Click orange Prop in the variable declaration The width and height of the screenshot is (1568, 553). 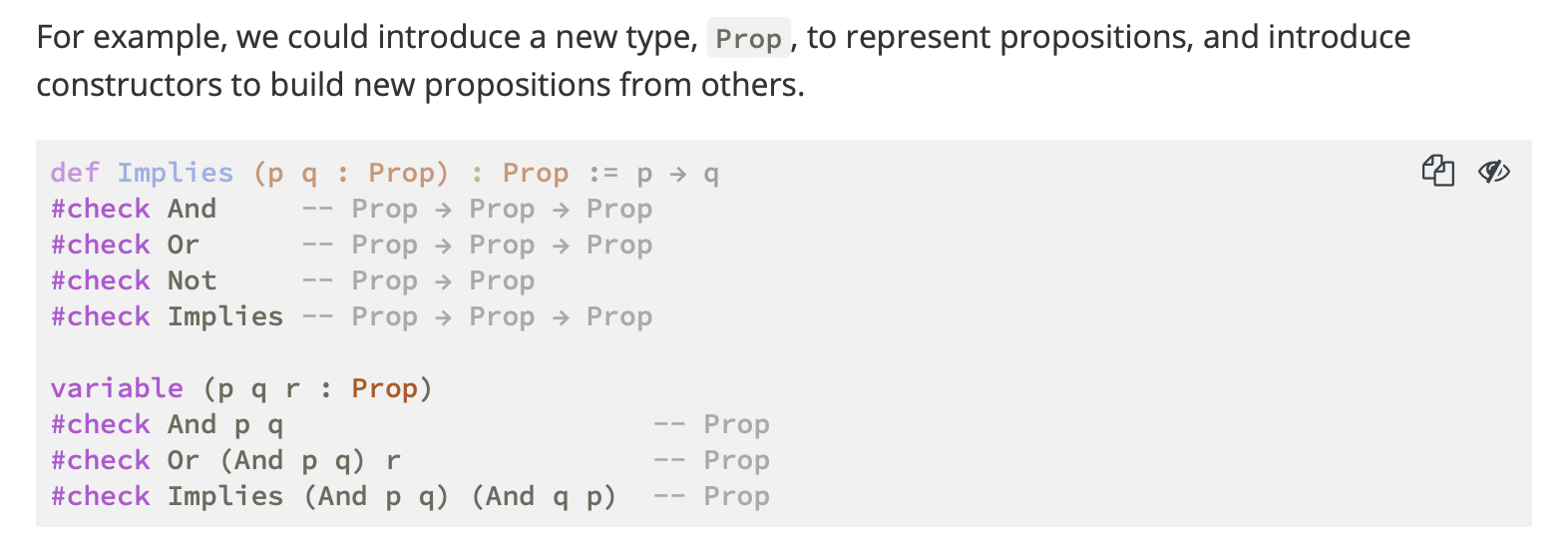384,388
